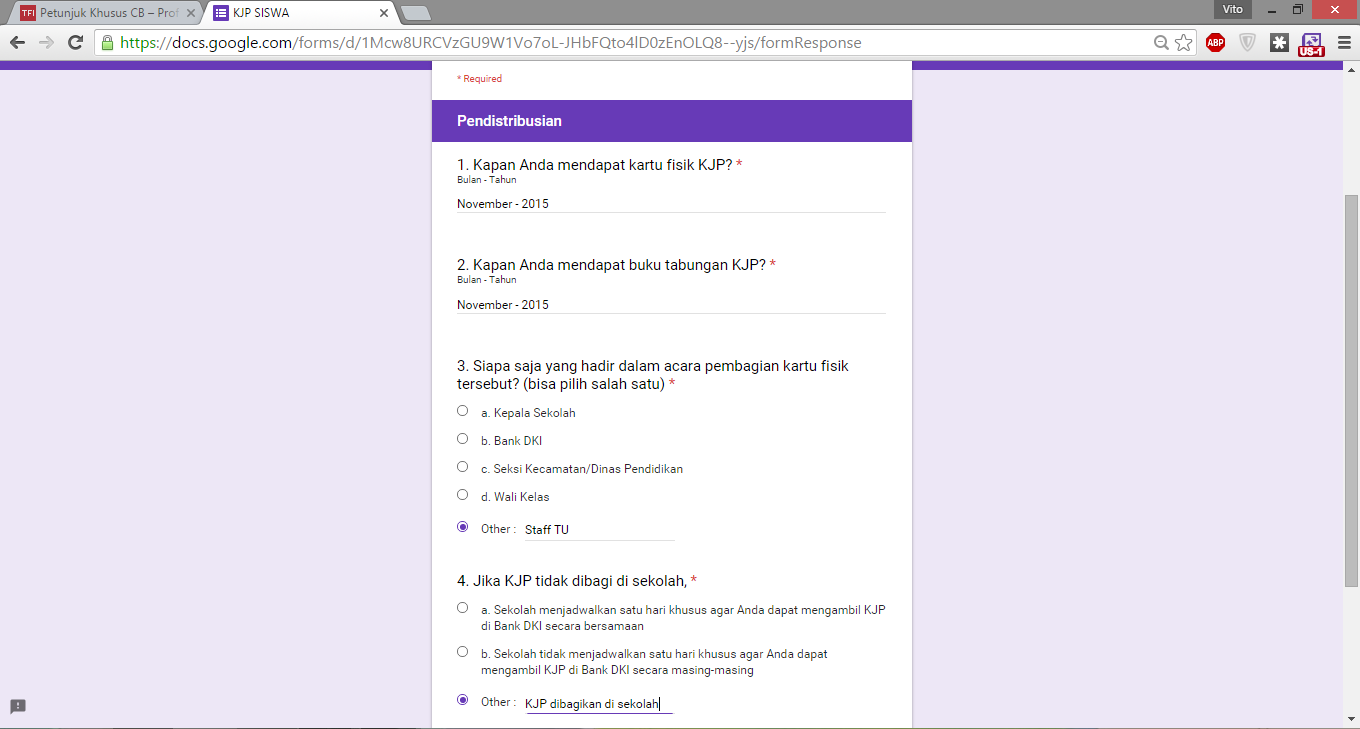Reload the page with refresh icon
The height and width of the screenshot is (729, 1360).
75,43
